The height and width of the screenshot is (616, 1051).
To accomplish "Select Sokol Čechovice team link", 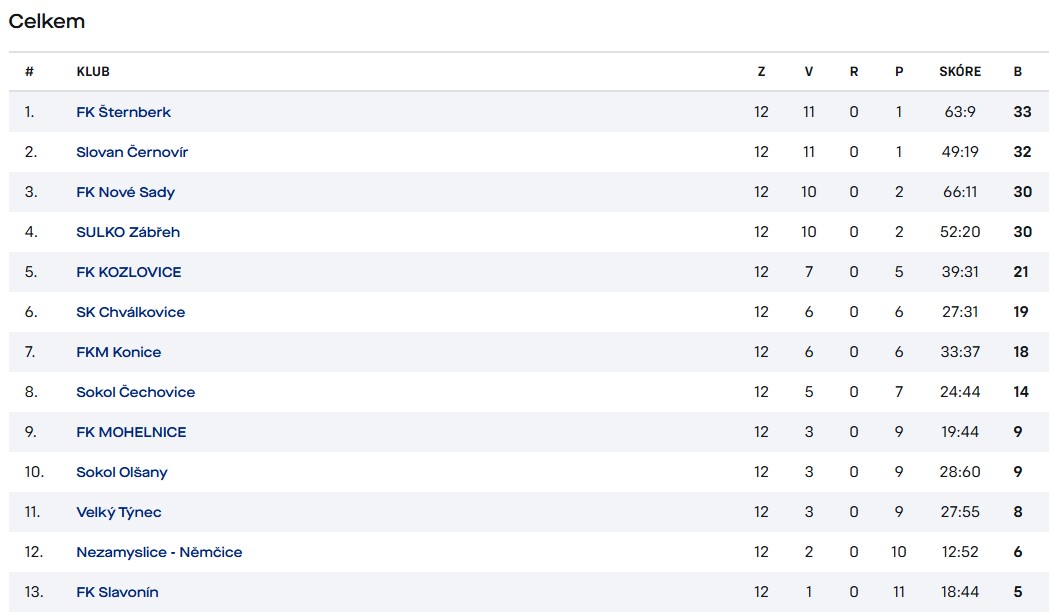I will coord(135,392).
